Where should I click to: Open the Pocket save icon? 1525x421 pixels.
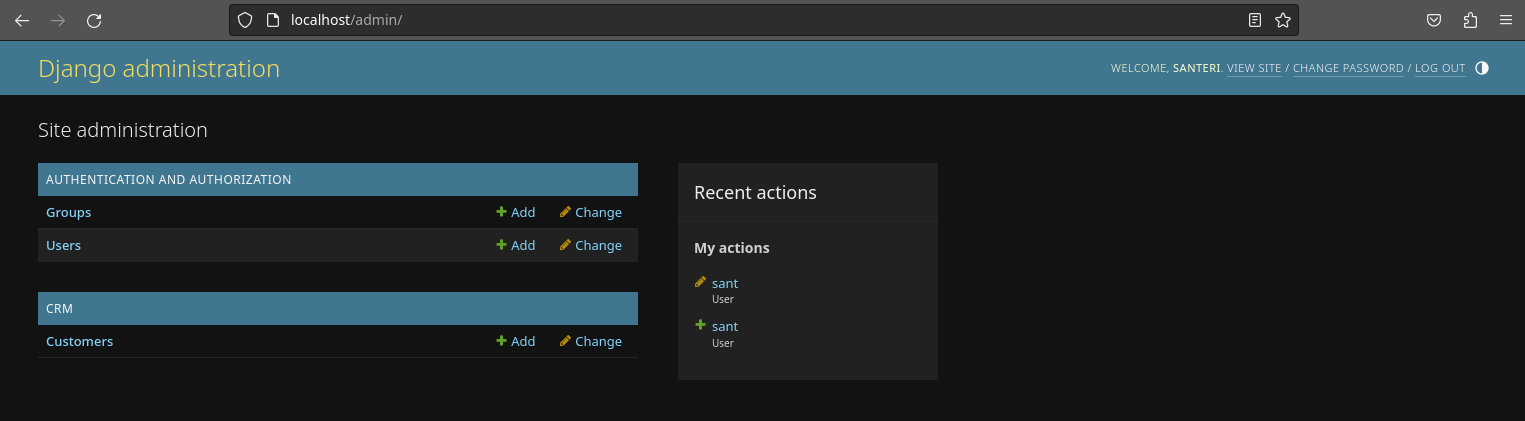(x=1433, y=20)
